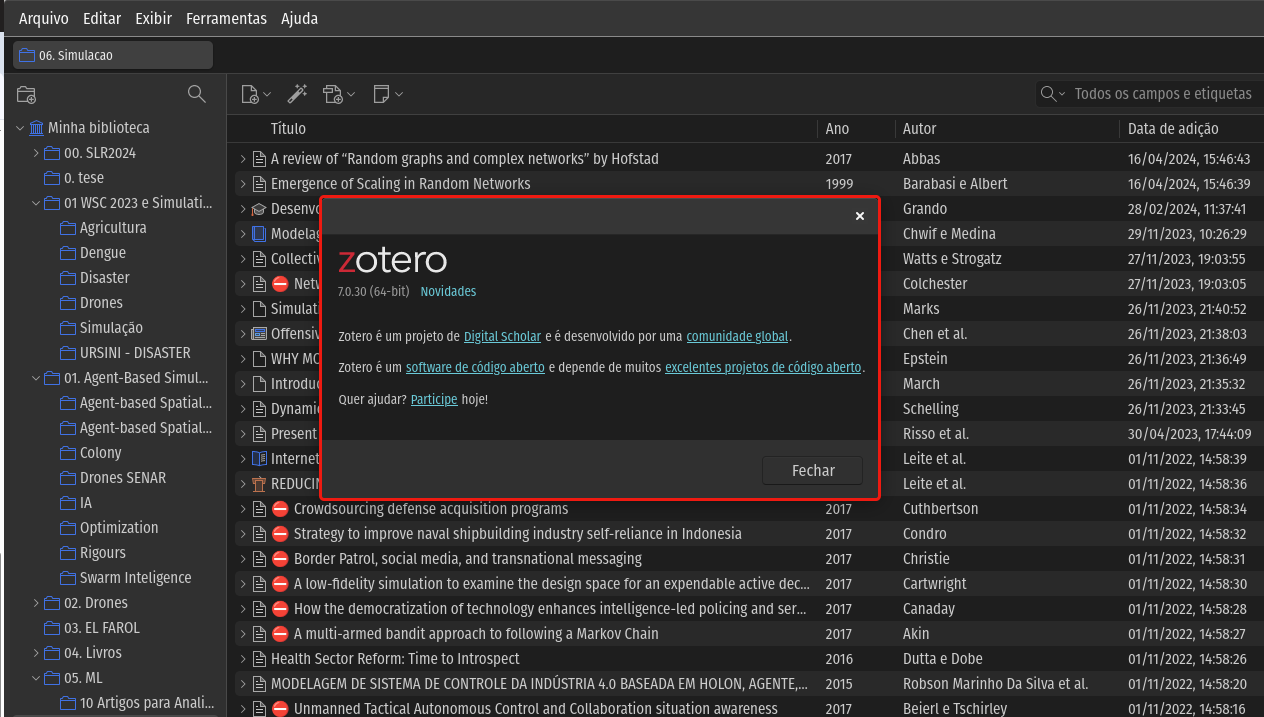Click the add item by identifier wand
This screenshot has width=1264, height=717.
[x=297, y=94]
